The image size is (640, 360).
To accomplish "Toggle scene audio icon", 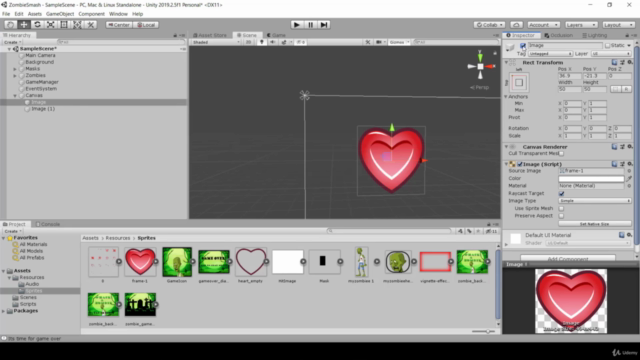I will tap(273, 42).
